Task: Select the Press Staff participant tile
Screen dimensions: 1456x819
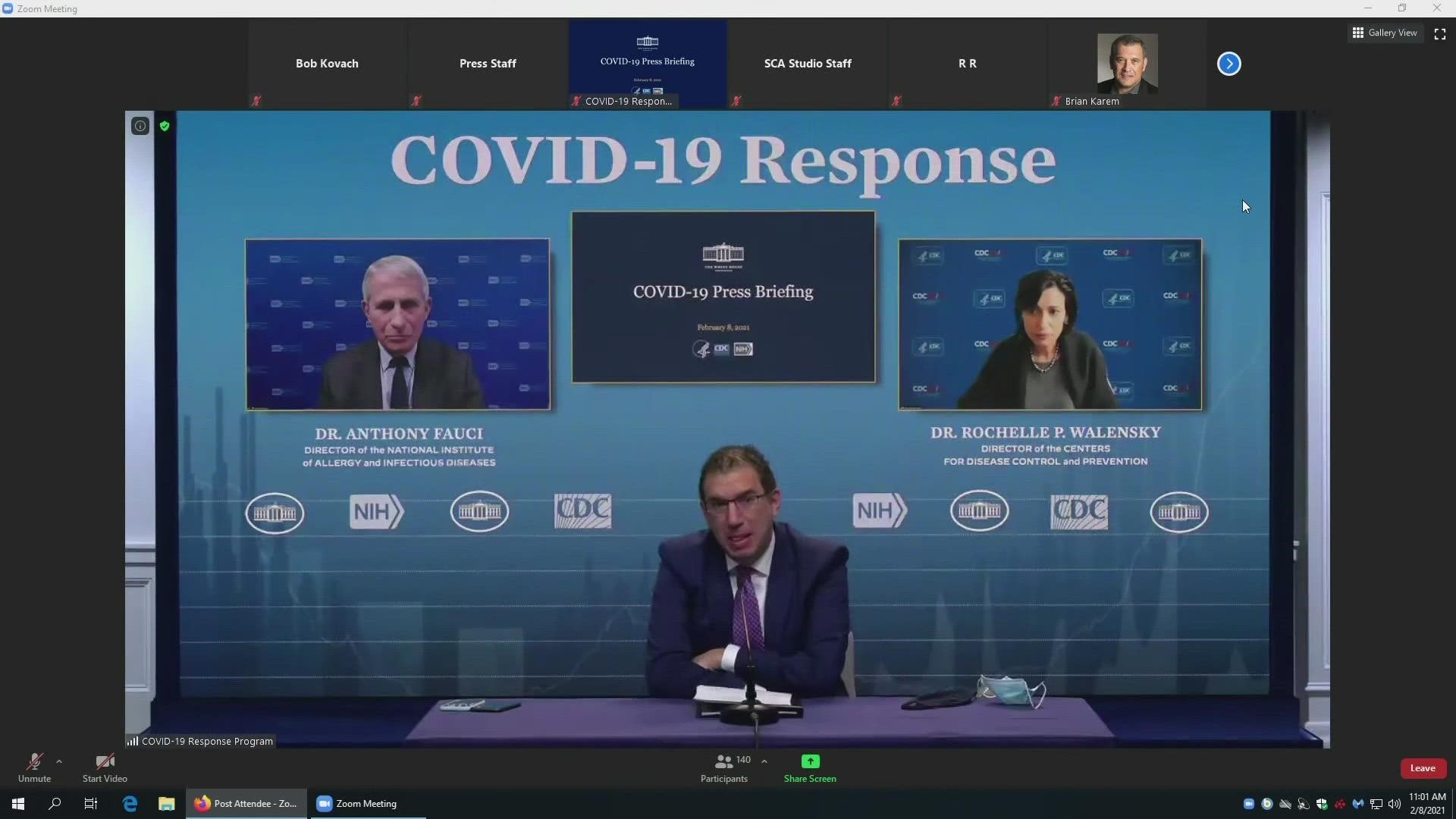Action: click(x=488, y=64)
